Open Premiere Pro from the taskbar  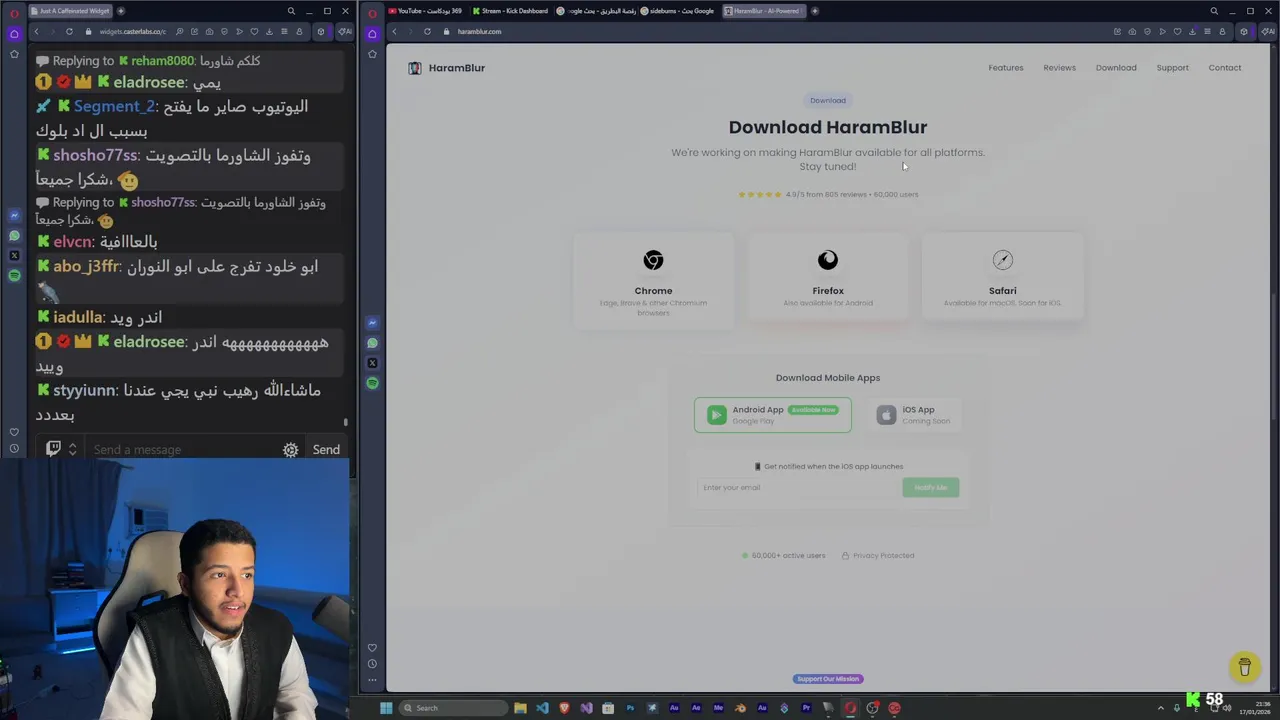coord(806,708)
